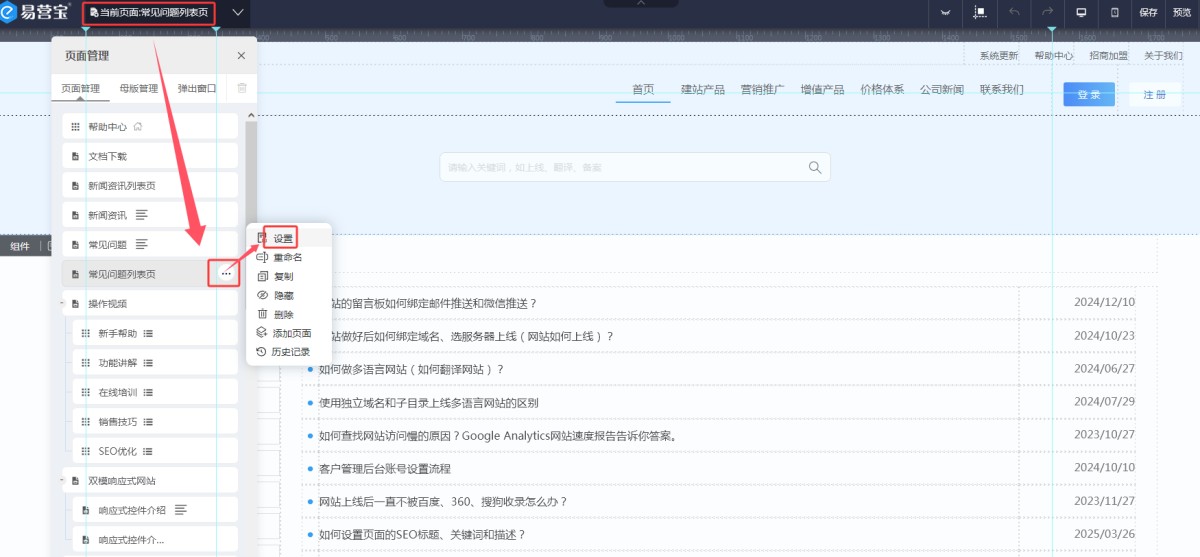
Task: Click the magnifier search icon in the search box
Action: pyautogui.click(x=815, y=167)
